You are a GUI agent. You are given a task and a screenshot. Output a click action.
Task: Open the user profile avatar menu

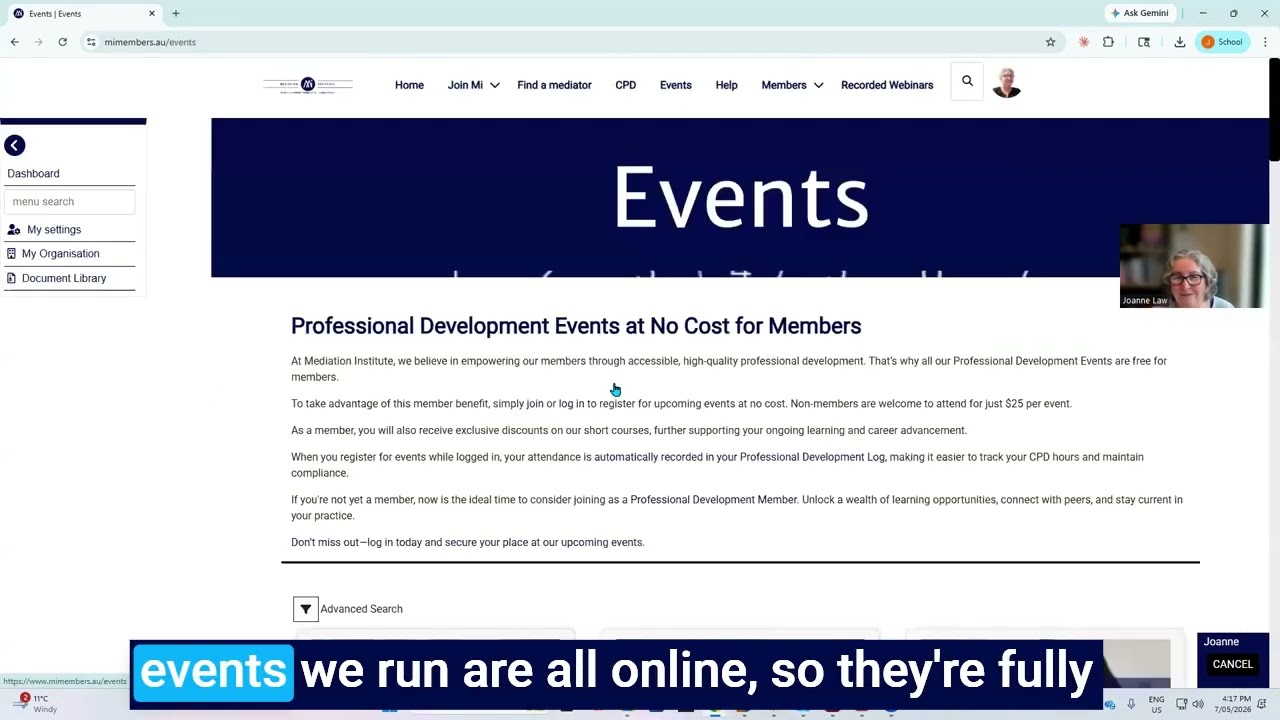point(1006,83)
